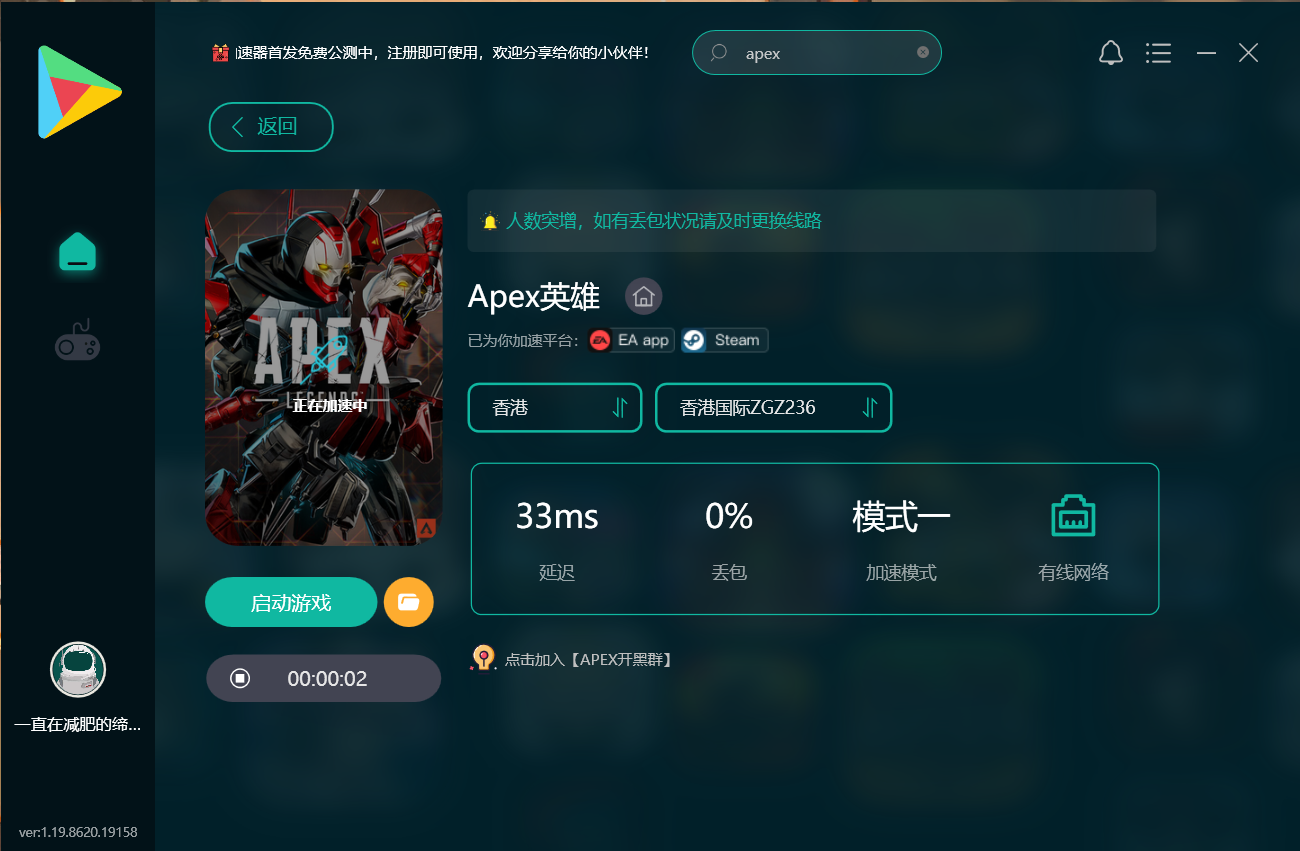1300x851 pixels.
Task: Select the EA app platform badge
Action: [630, 340]
